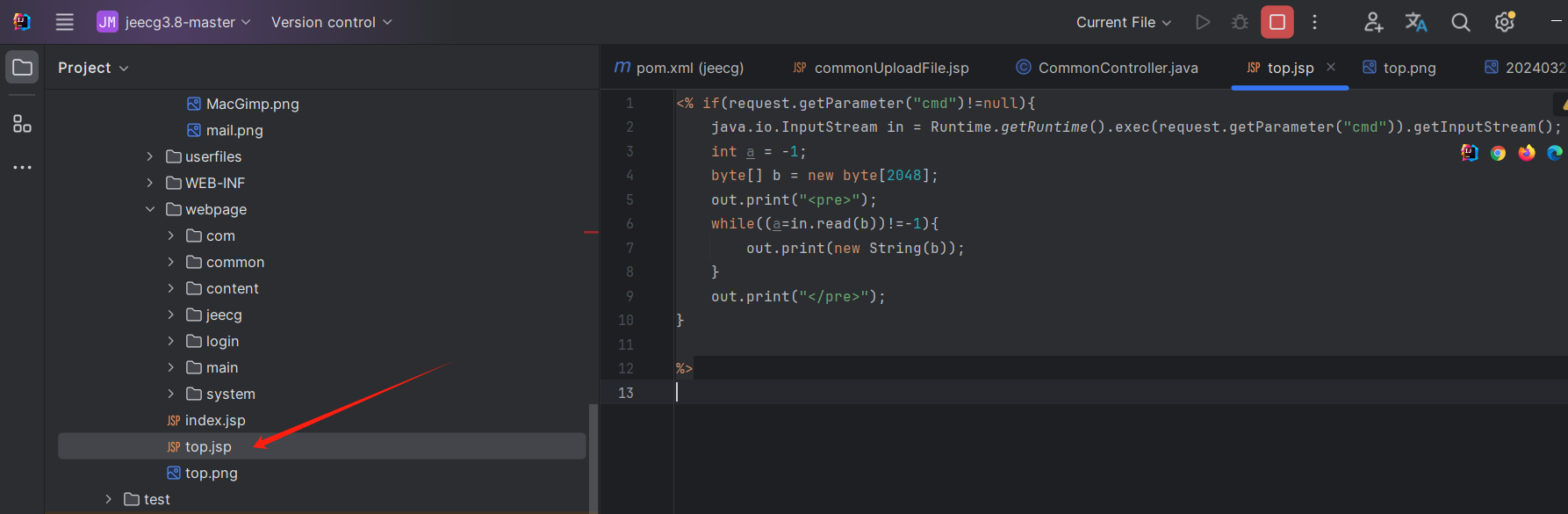Place cursor on the while loop line
Screen dimensions: 1568x514
824,224
